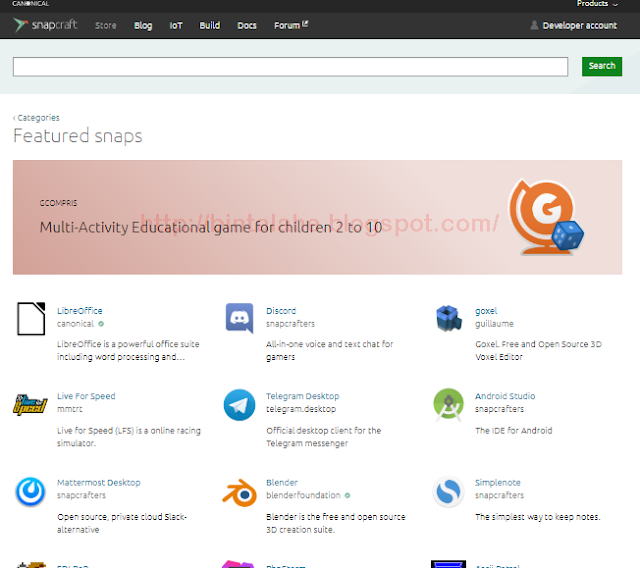Open the LibreOffice app icon
The height and width of the screenshot is (568, 640).
coord(31,319)
